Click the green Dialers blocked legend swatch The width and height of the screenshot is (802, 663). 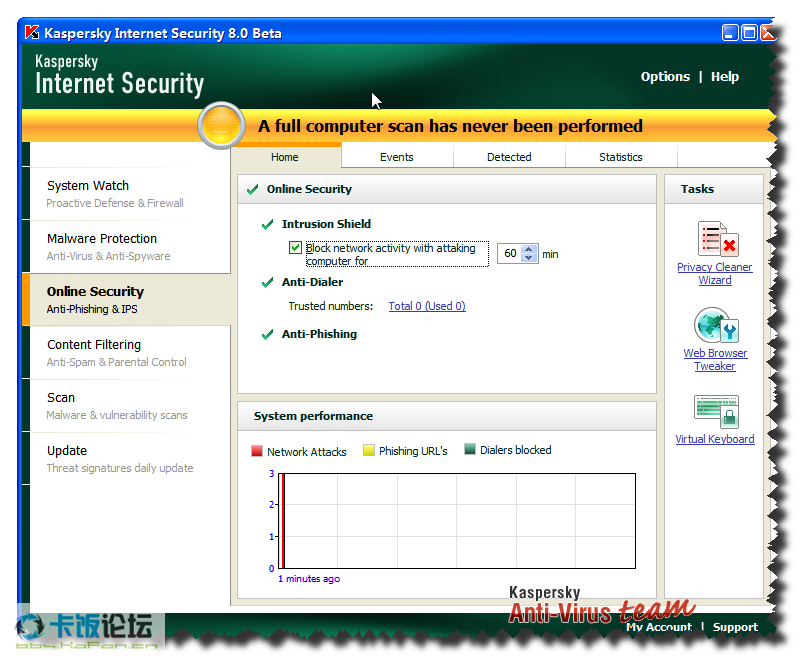[470, 449]
